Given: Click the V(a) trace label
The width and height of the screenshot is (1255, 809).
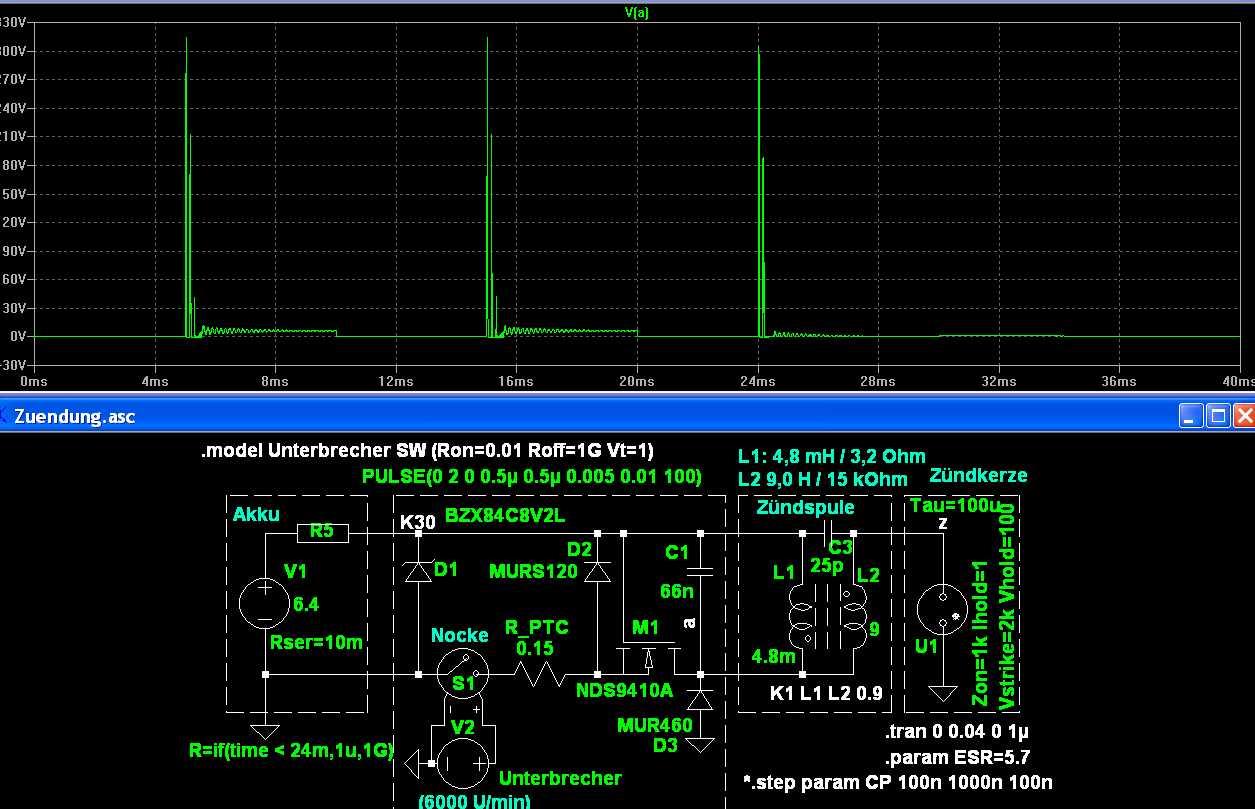Looking at the screenshot, I should point(635,13).
